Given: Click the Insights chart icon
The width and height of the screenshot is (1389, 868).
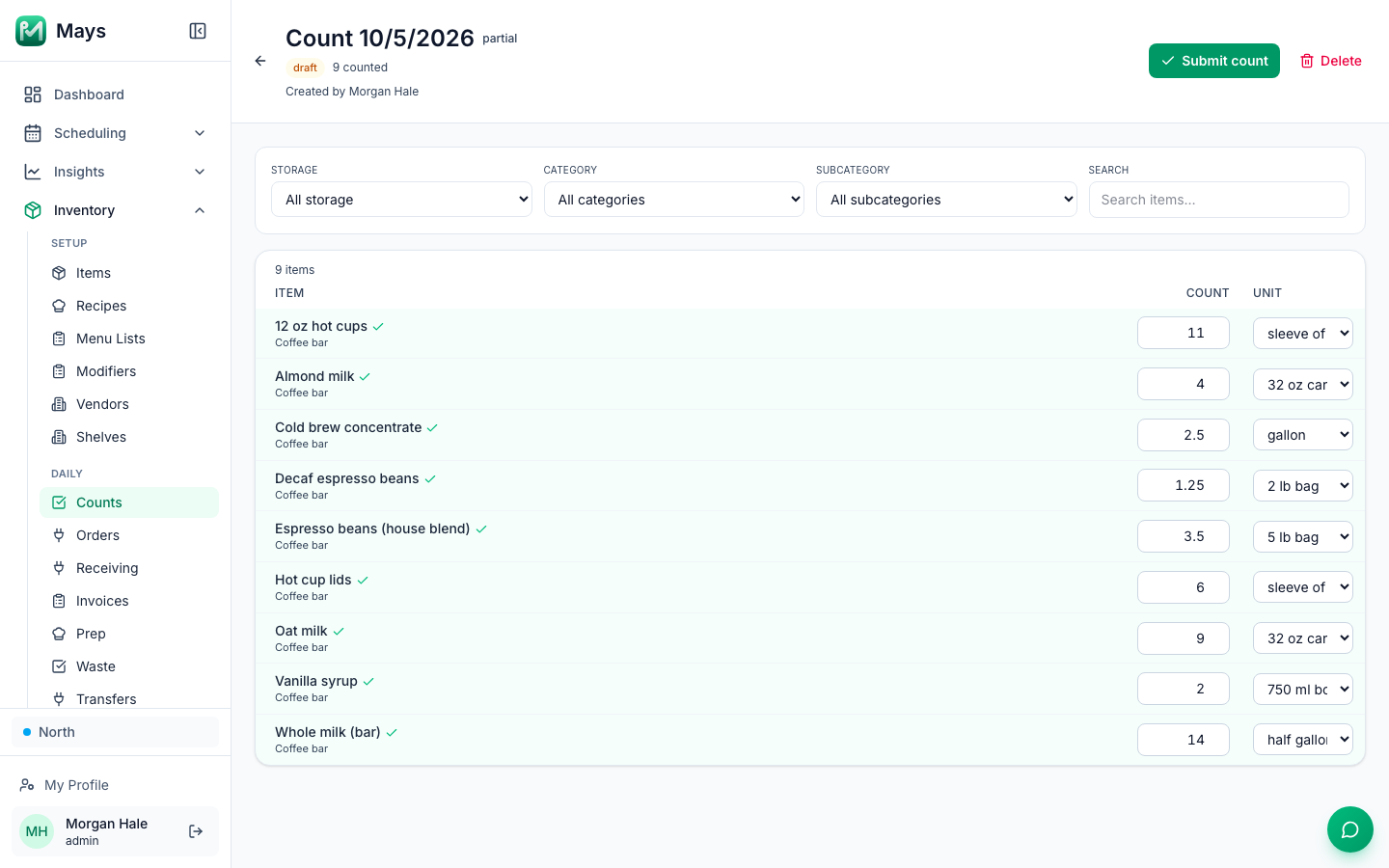Looking at the screenshot, I should pyautogui.click(x=33, y=172).
